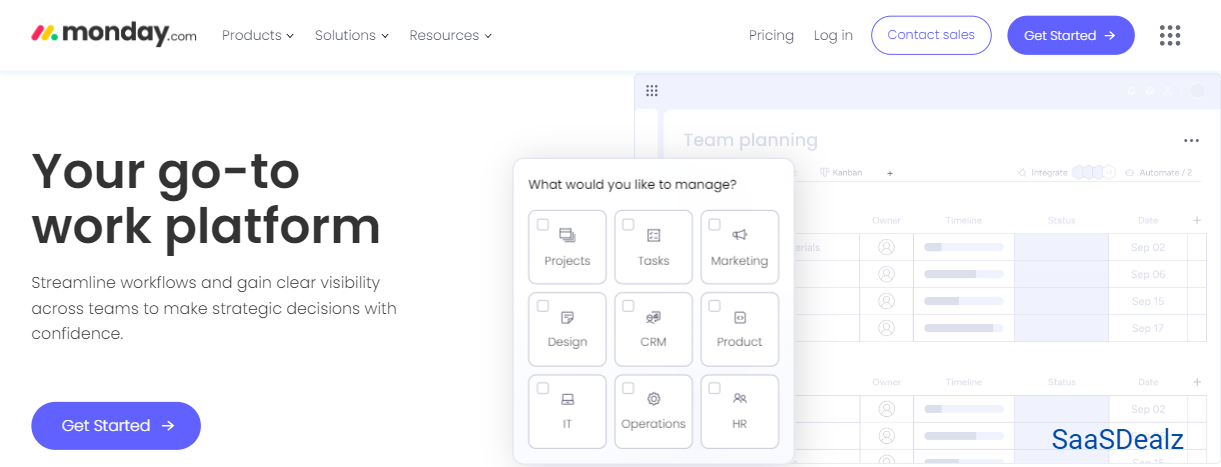Add column with plus beside first Date header
1221x467 pixels.
1197,220
